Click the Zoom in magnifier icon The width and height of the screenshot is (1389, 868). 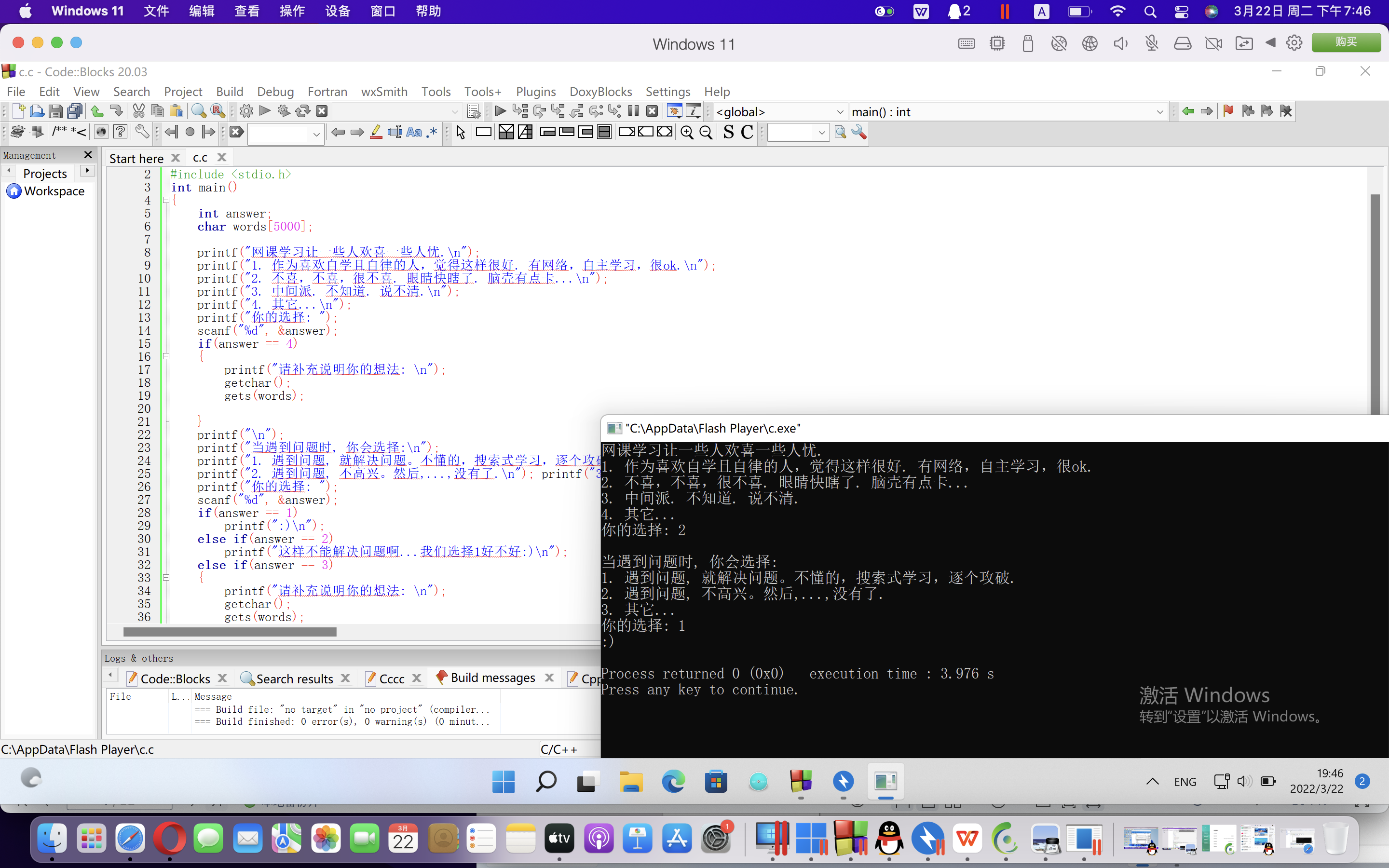pyautogui.click(x=686, y=133)
